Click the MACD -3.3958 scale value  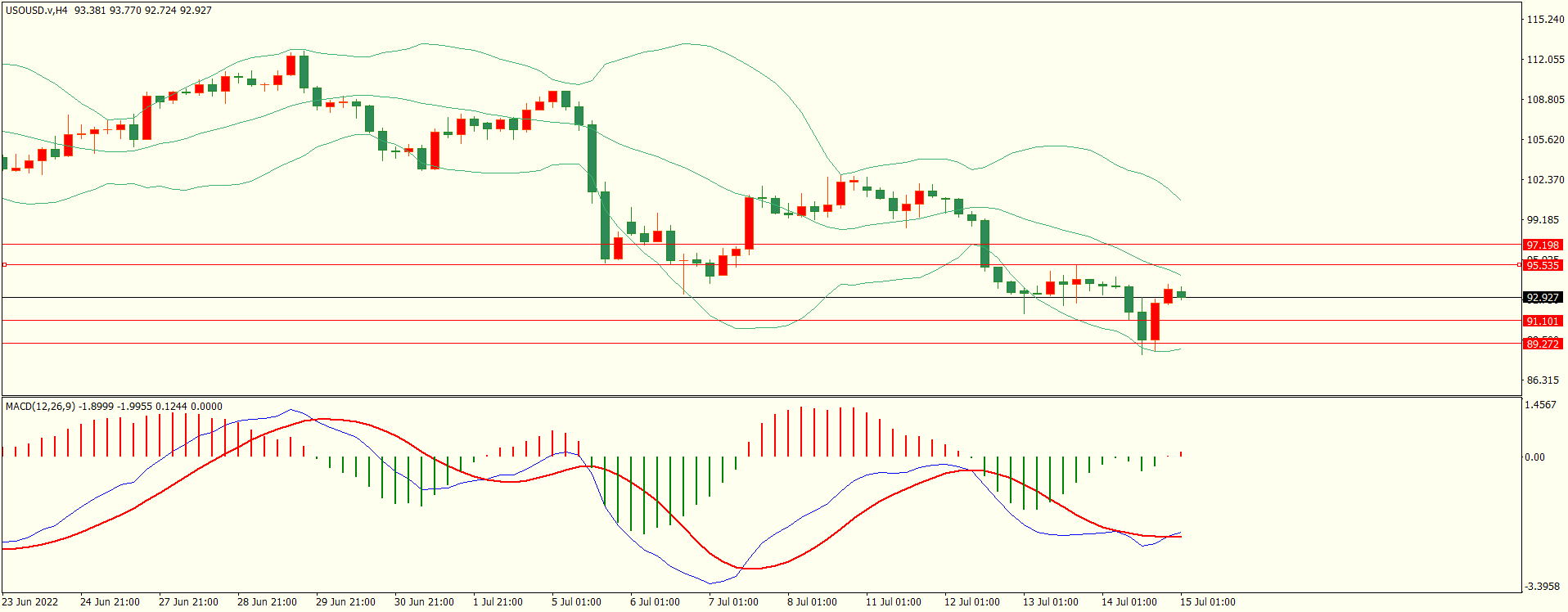(x=1543, y=587)
